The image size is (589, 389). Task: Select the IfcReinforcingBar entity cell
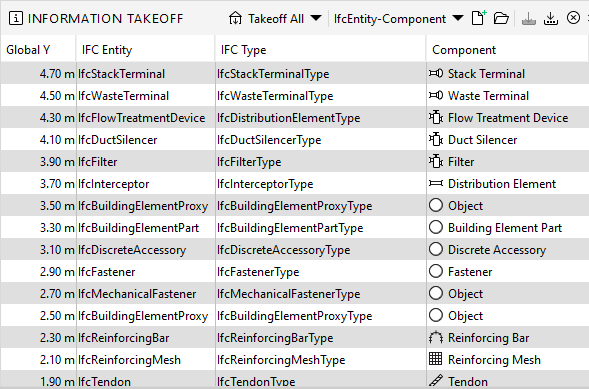pos(146,338)
